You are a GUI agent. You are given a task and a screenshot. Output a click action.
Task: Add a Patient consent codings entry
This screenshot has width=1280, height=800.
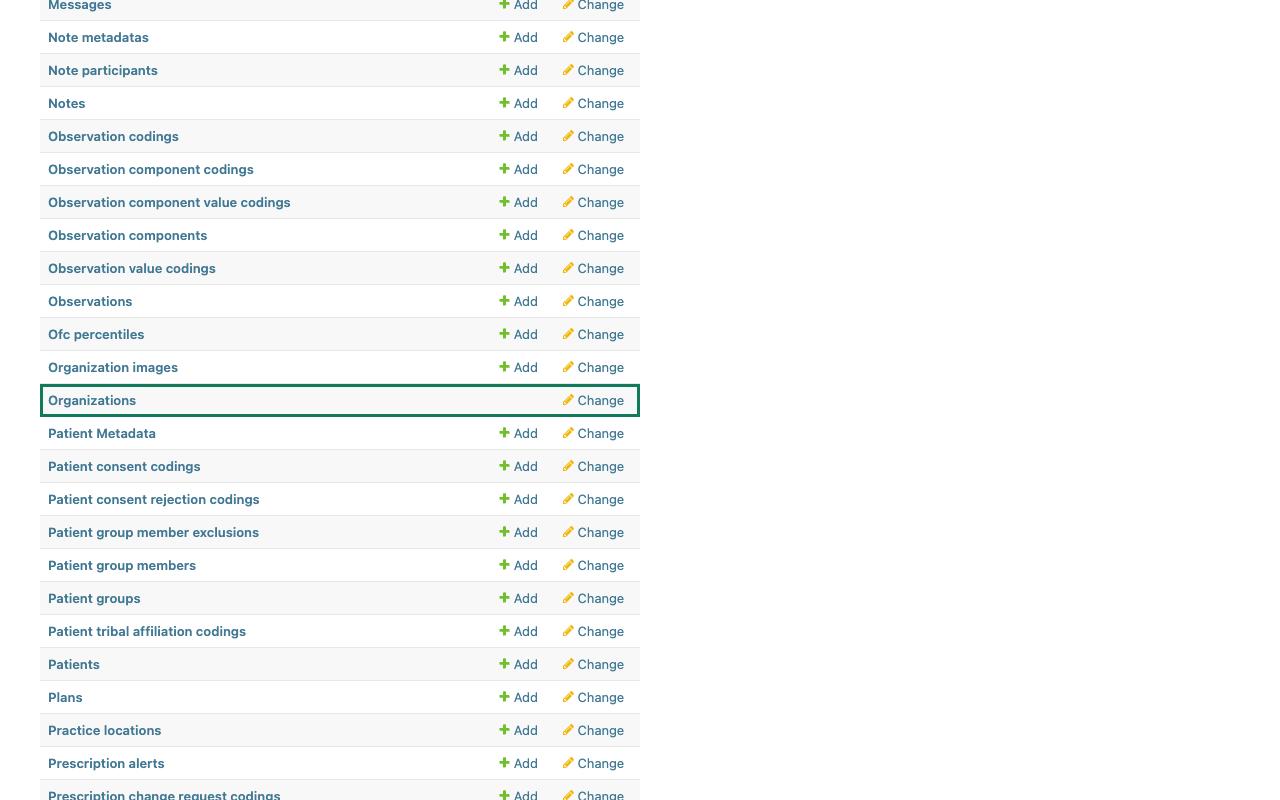(x=519, y=466)
